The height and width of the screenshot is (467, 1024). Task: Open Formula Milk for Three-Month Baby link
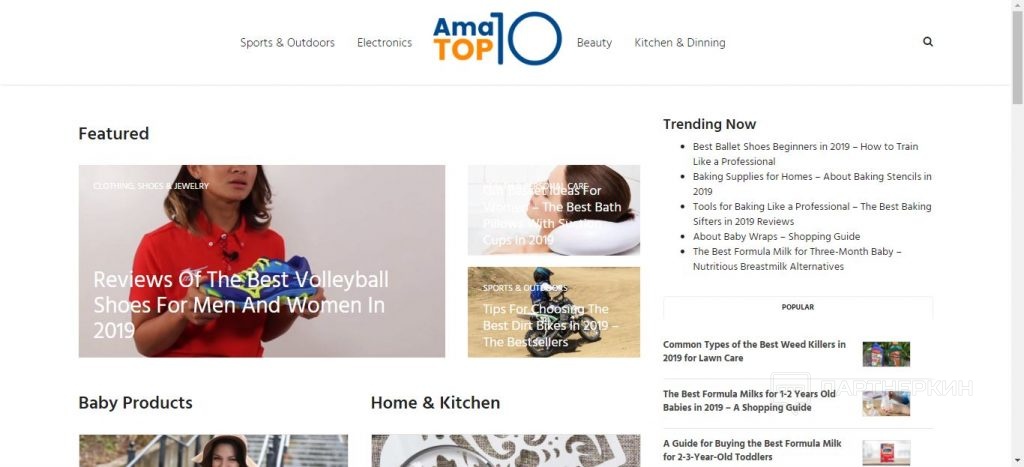[x=797, y=259]
